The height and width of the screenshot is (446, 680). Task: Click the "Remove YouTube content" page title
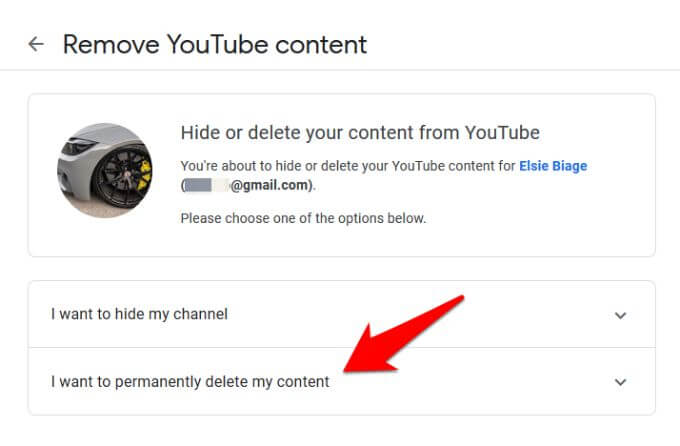[x=215, y=45]
